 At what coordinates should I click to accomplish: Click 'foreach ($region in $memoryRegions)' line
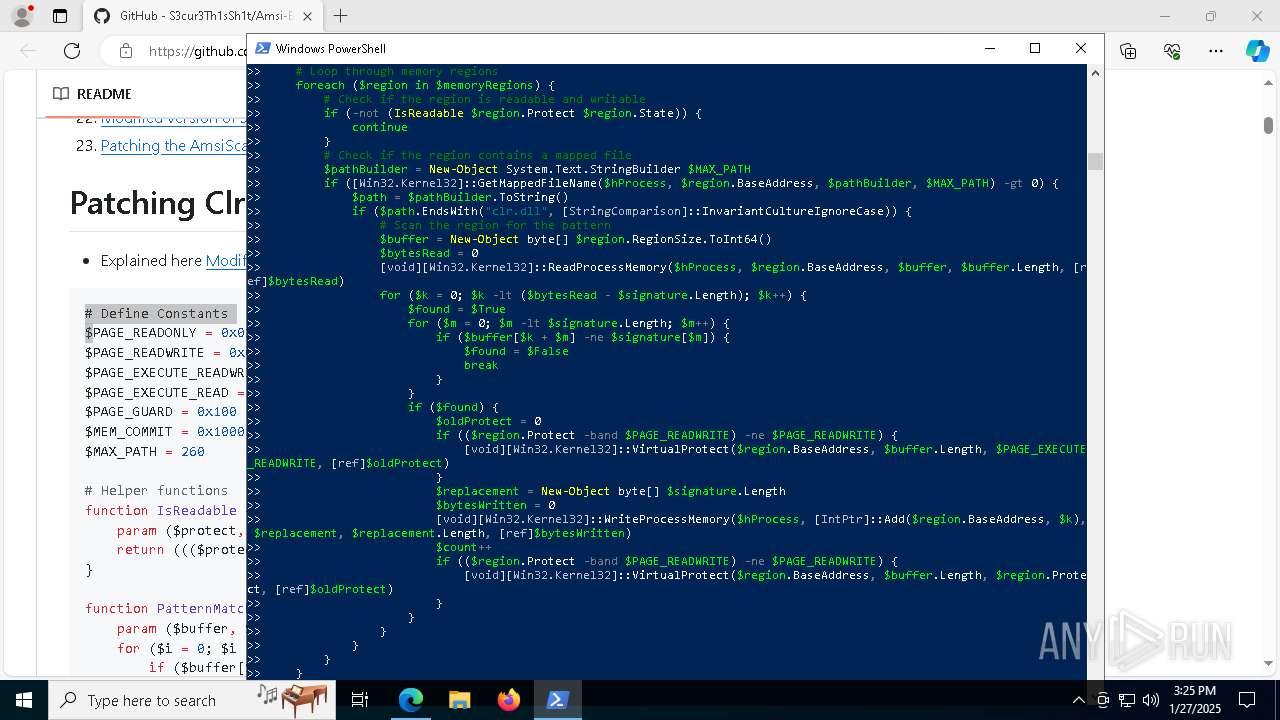(425, 85)
